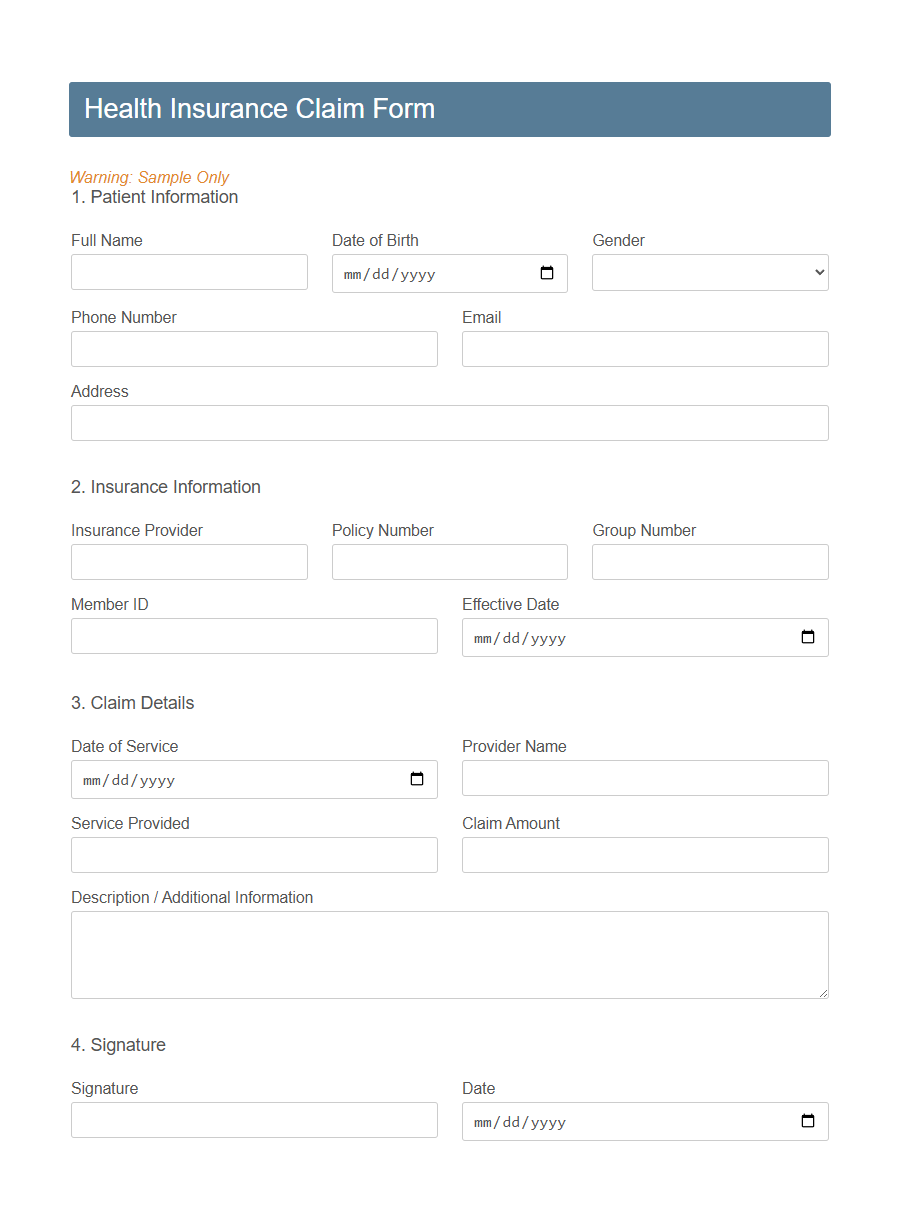The image size is (900, 1217).
Task: Click the Description additional information textarea
Action: tap(450, 954)
